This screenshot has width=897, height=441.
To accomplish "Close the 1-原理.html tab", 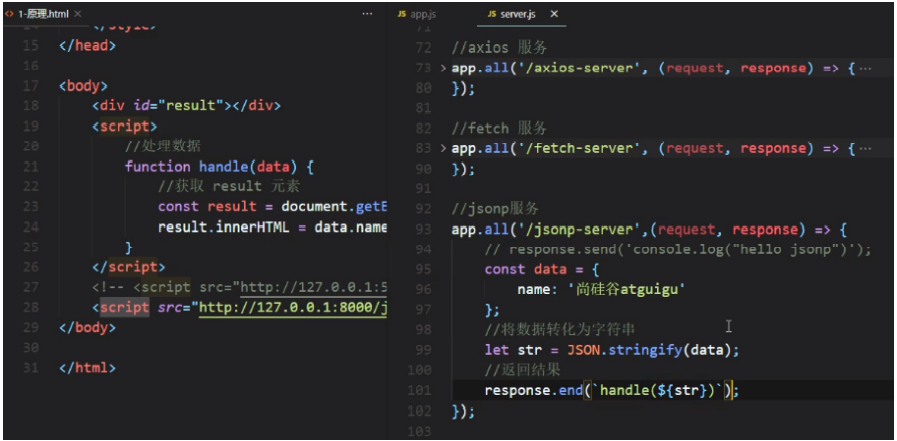I will (78, 15).
